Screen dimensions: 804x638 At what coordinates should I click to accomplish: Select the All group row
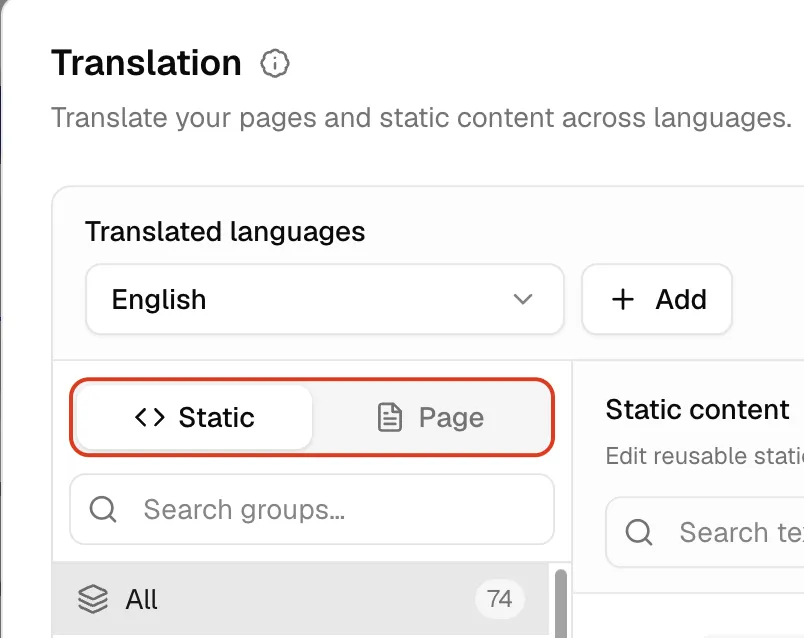pos(300,599)
